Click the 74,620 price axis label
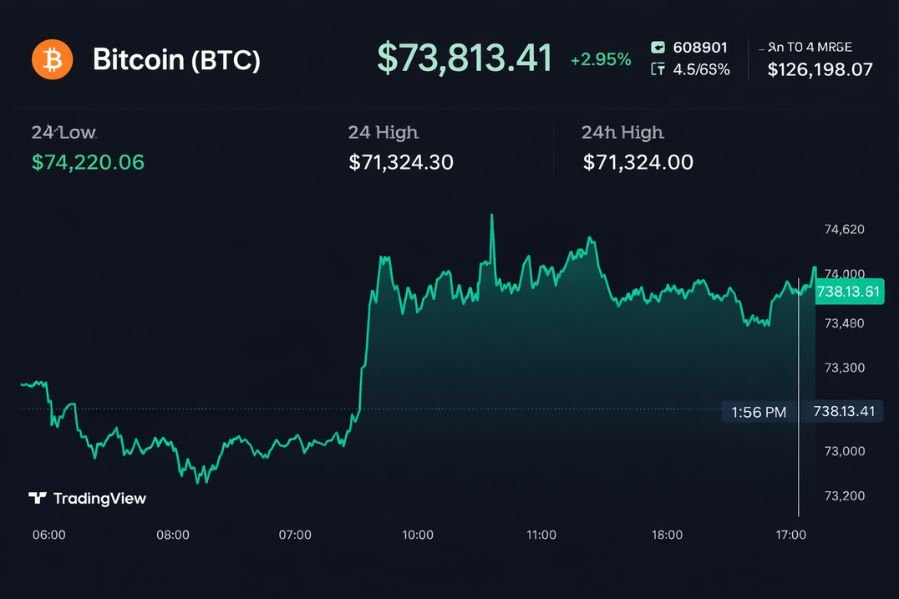Screen dimensions: 899x599 click(x=843, y=230)
